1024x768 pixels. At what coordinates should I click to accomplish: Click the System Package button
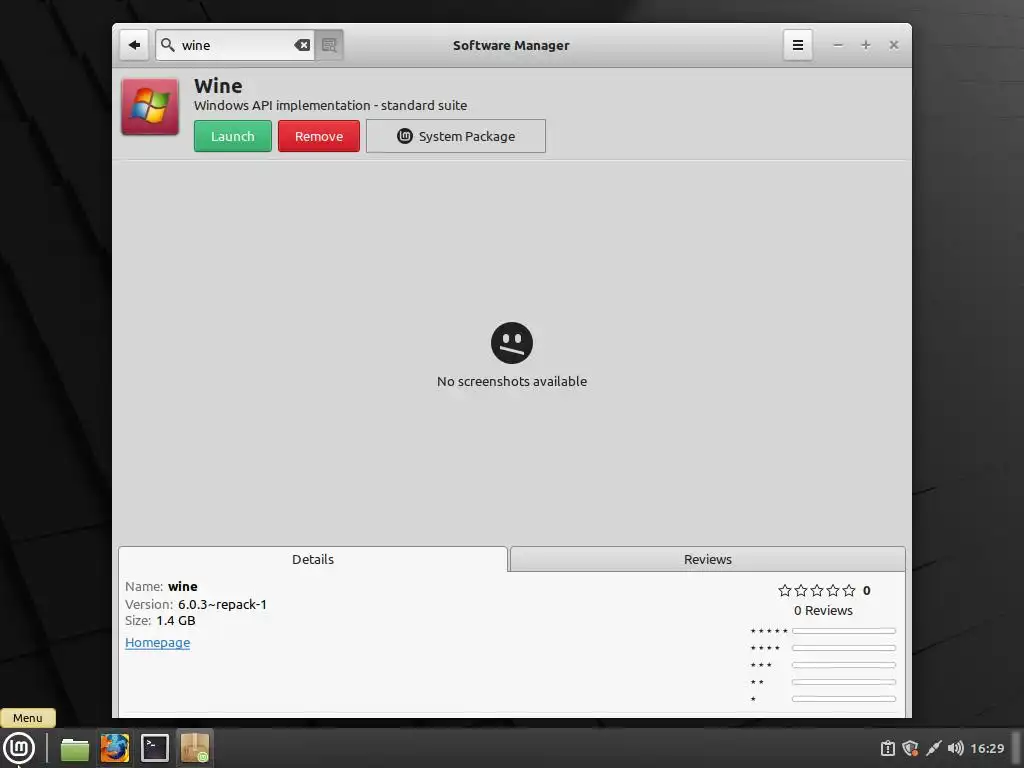[456, 136]
